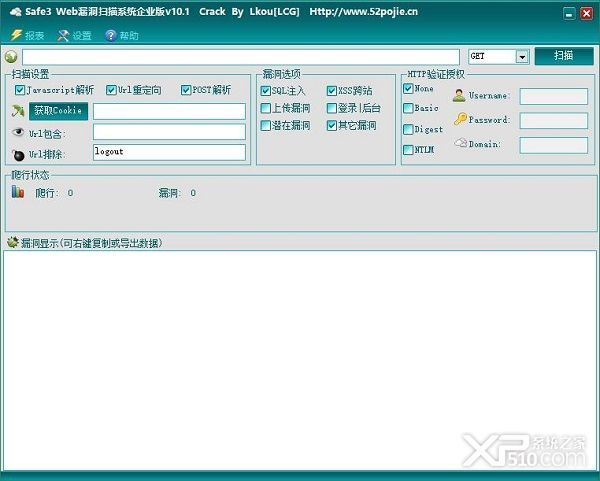Image resolution: width=600 pixels, height=481 pixels.
Task: Toggle the POST解析 checkbox
Action: point(186,90)
